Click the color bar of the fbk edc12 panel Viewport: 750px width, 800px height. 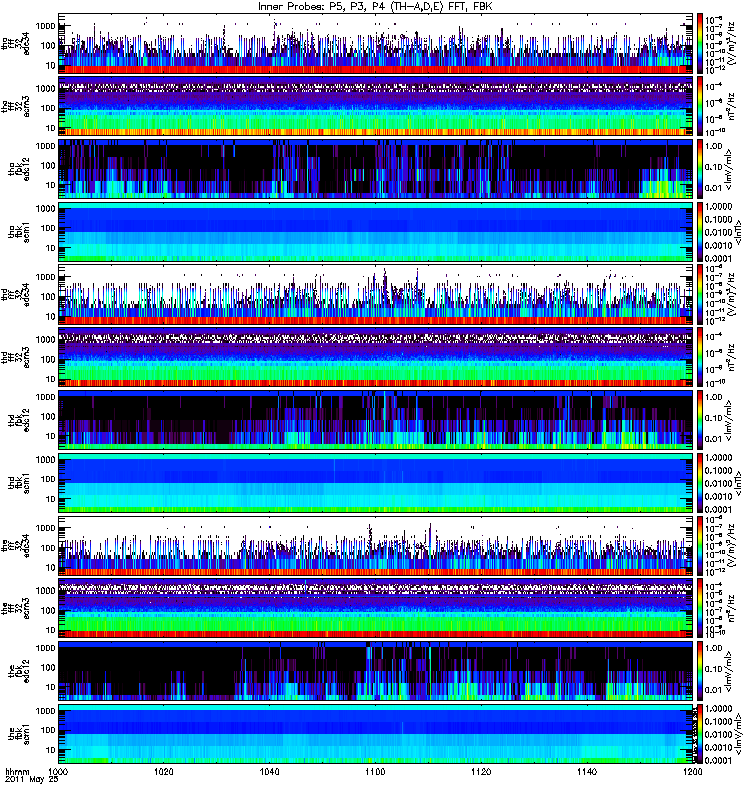pos(700,671)
